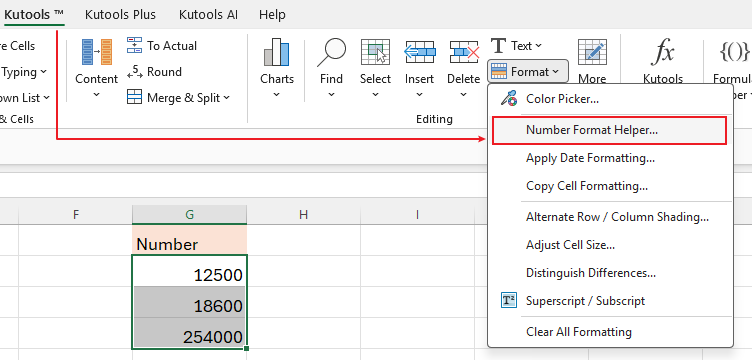Viewport: 752px width, 360px height.
Task: Expand the Merge & Split dropdown arrow
Action: 226,98
